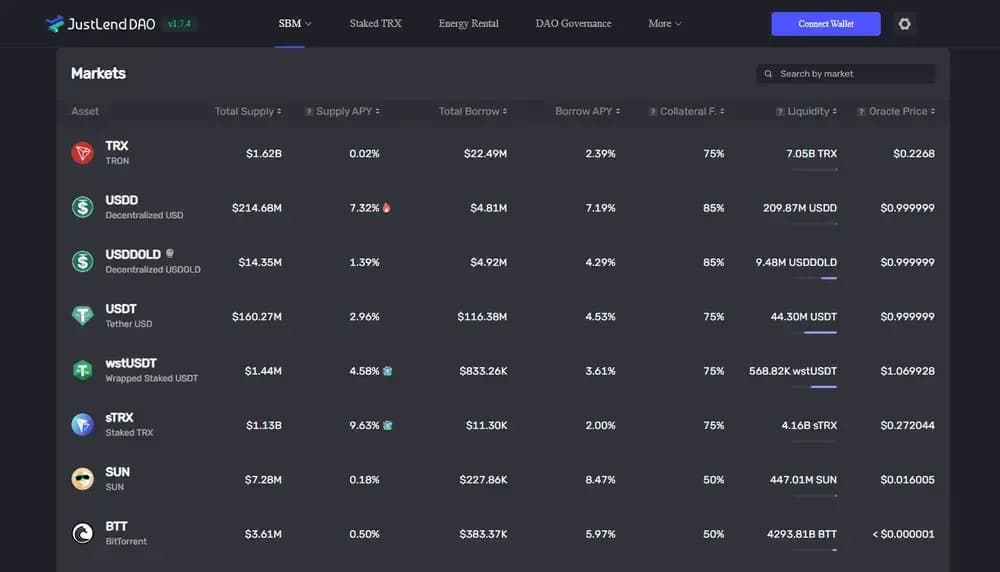Open the USDD market name link

pos(121,200)
